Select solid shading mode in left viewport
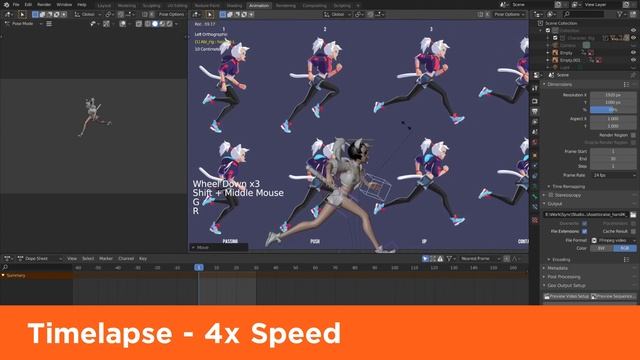The width and height of the screenshot is (640, 360). click(x=155, y=24)
